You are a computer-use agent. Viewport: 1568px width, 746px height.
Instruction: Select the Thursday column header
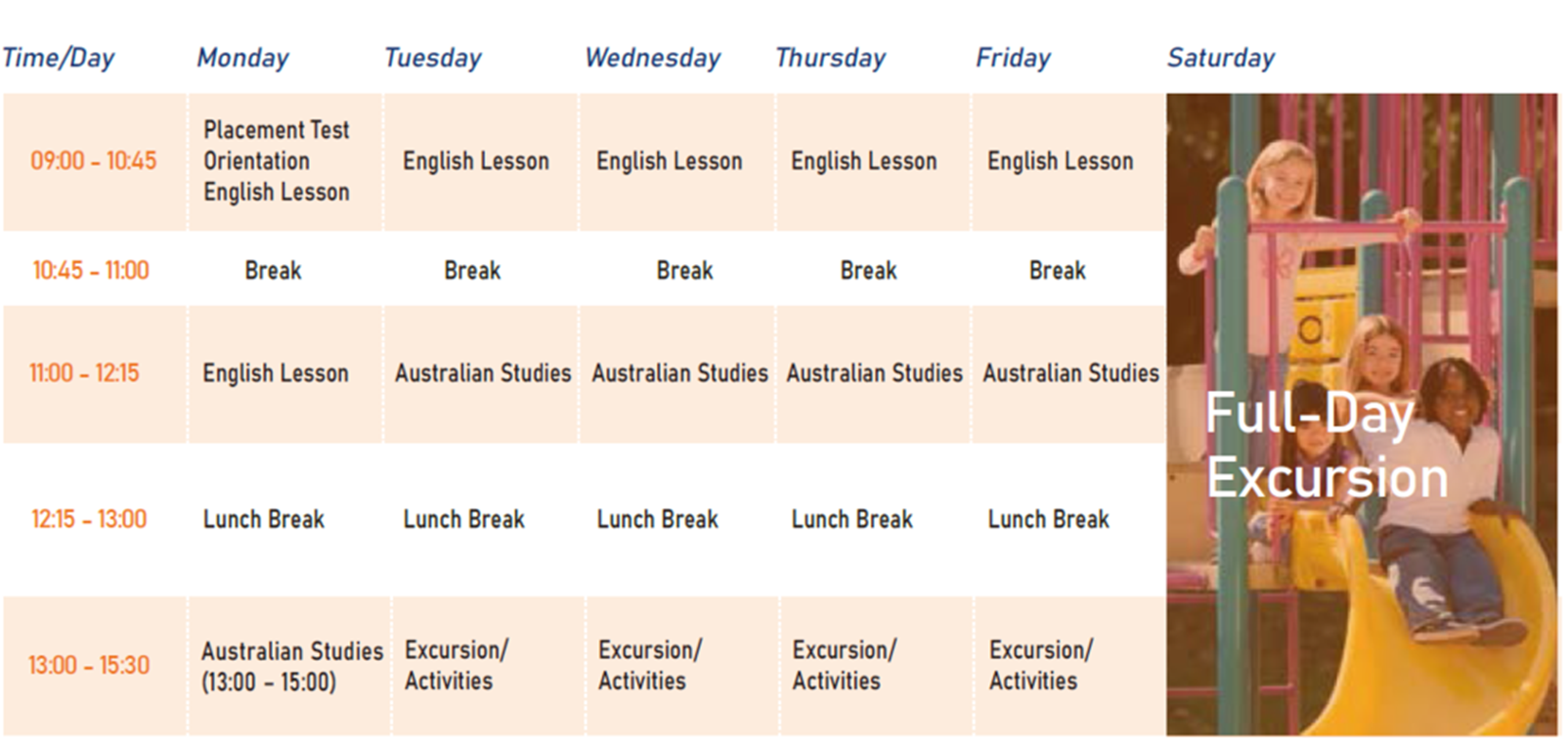coord(831,58)
